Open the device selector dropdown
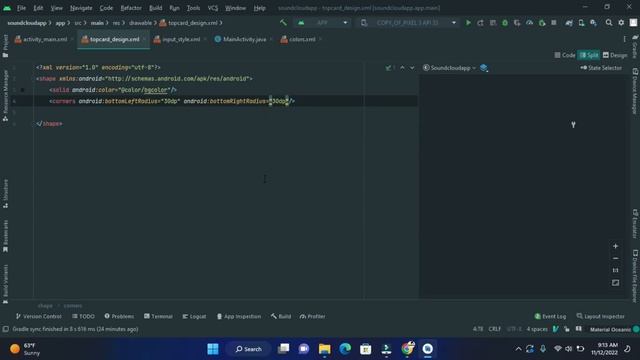This screenshot has height=360, width=640. (408, 23)
